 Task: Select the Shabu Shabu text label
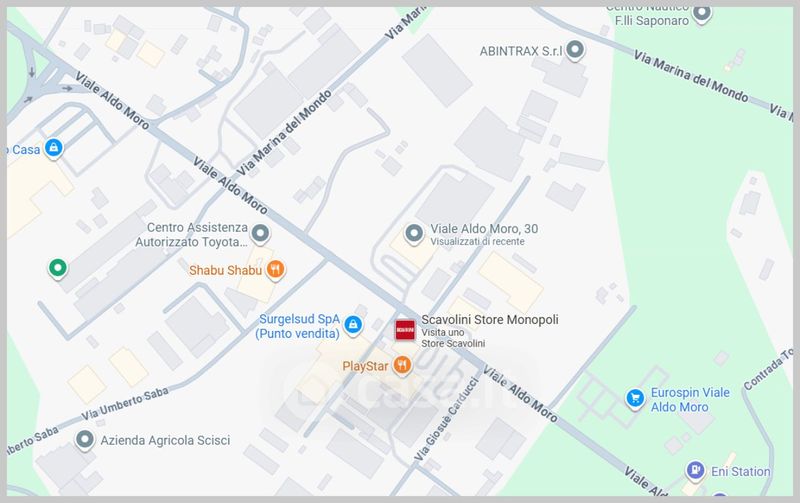[x=225, y=270]
